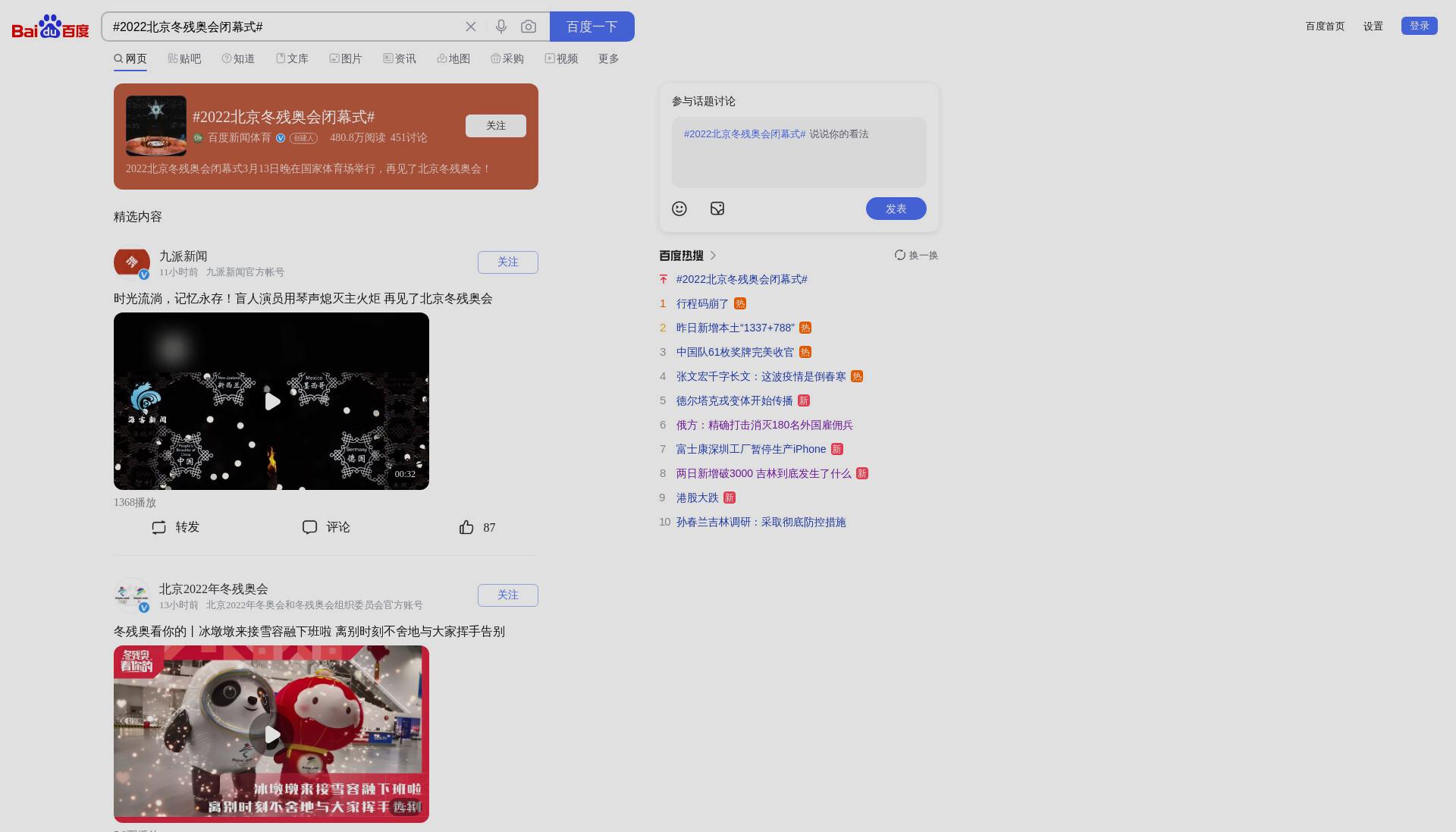
Task: Expand the 更多 menu
Action: [x=609, y=58]
